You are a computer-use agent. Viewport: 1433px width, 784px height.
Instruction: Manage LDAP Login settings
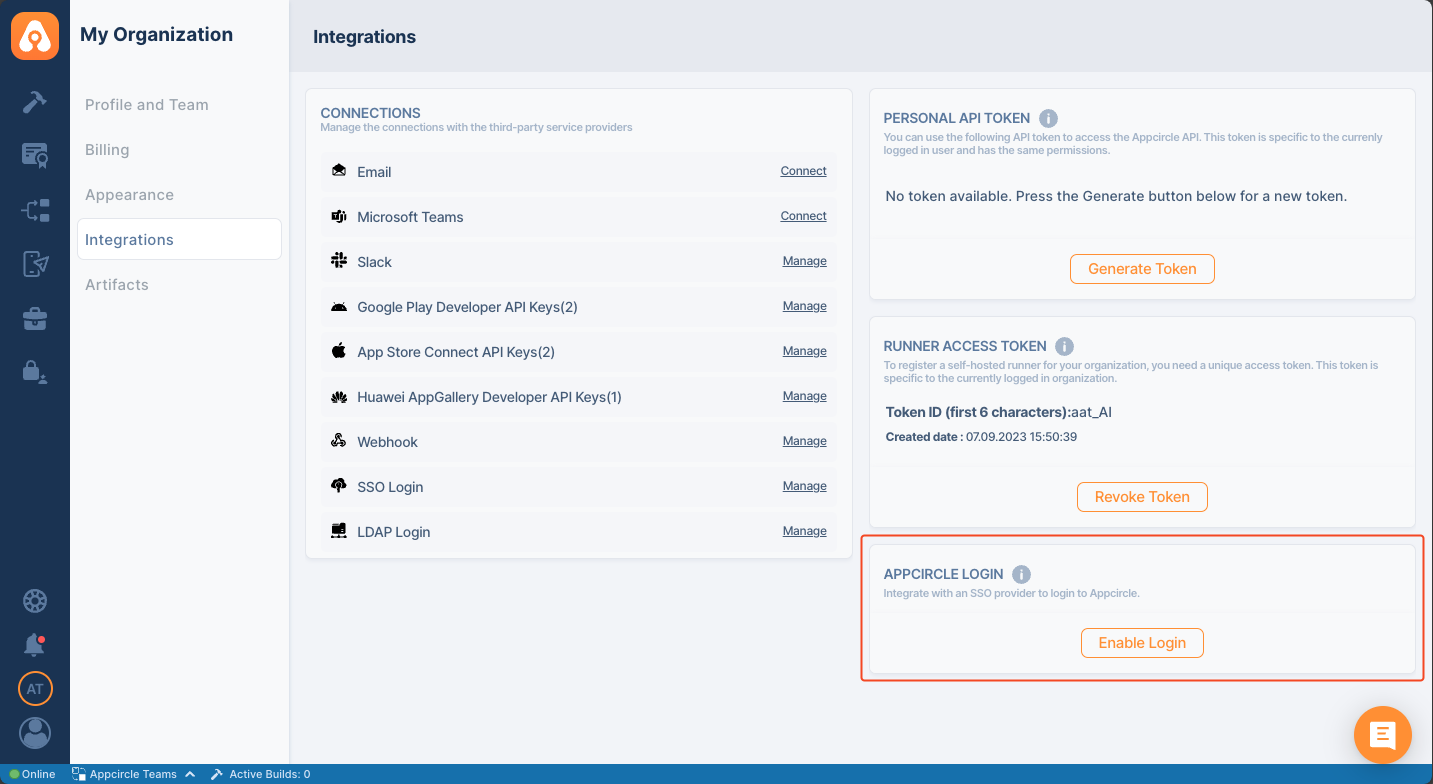pos(804,531)
